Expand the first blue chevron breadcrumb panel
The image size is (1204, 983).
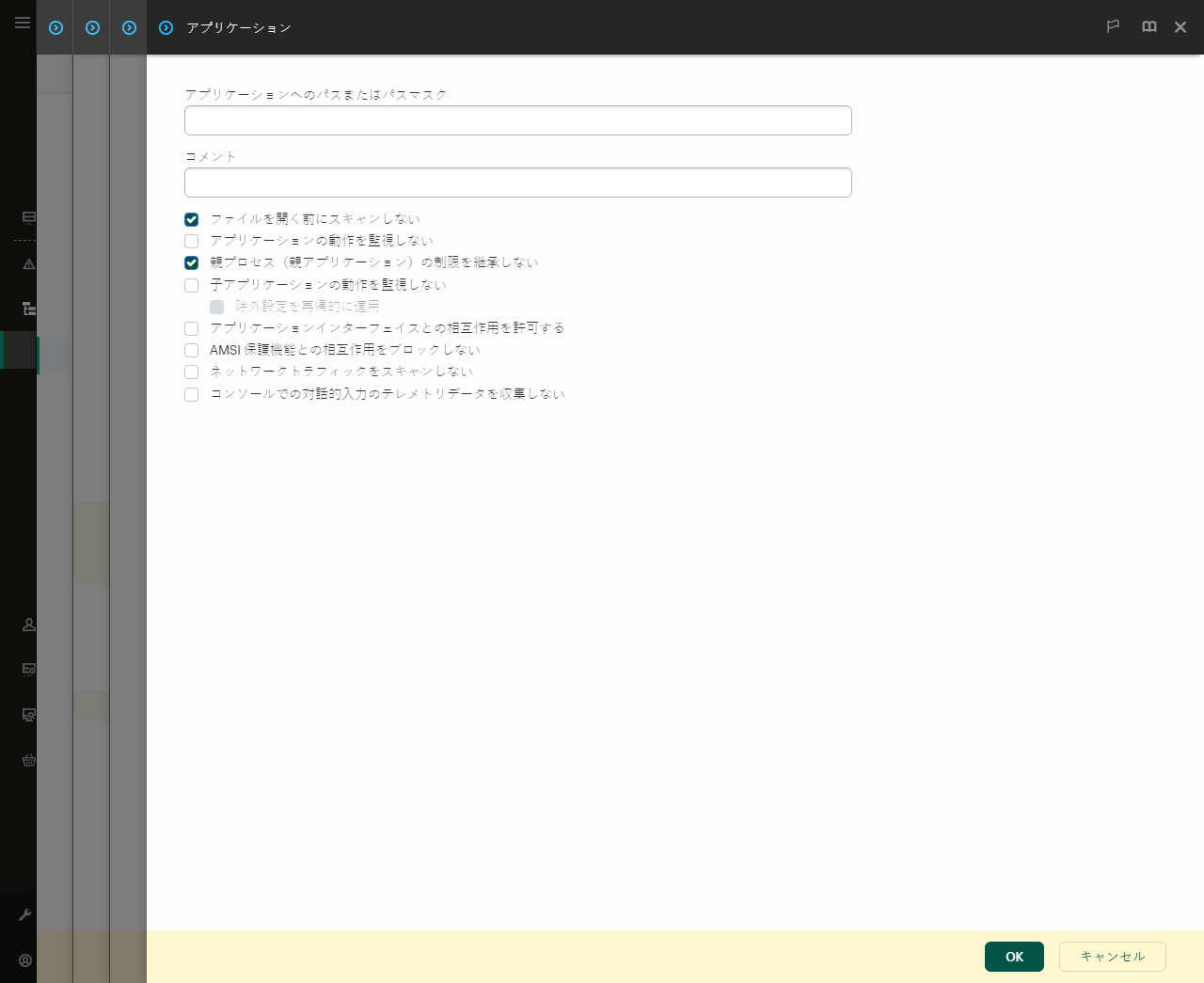pos(55,27)
